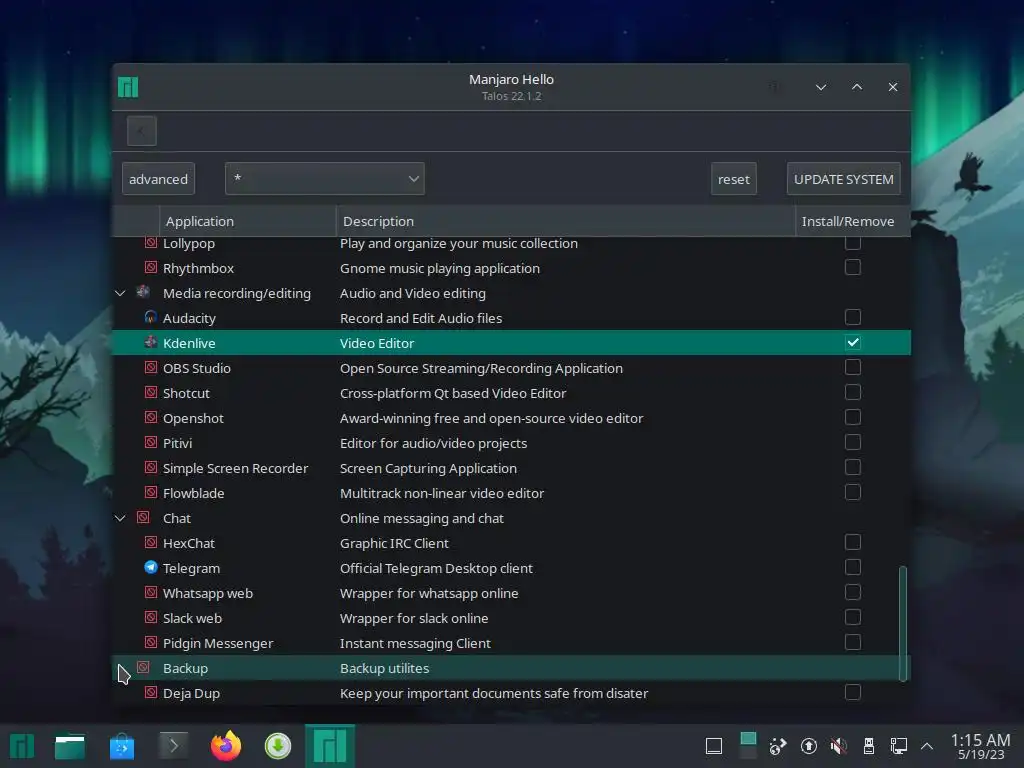Collapse the Chat category
Image resolution: width=1024 pixels, height=768 pixels.
(x=120, y=518)
